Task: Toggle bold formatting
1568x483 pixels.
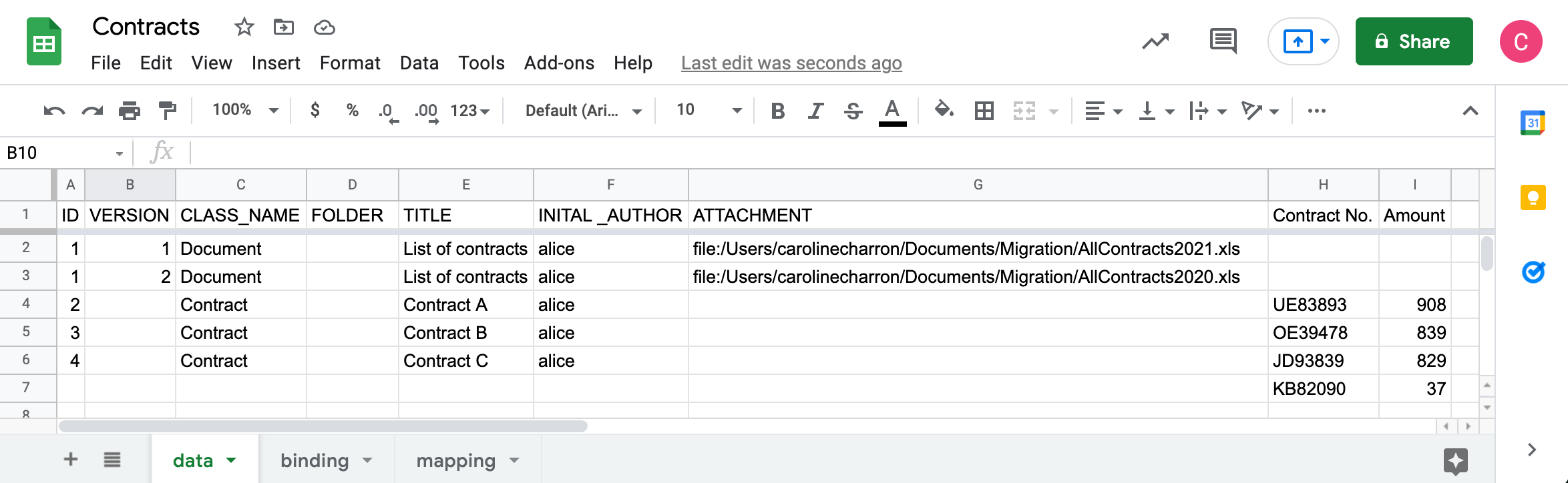Action: (x=777, y=111)
